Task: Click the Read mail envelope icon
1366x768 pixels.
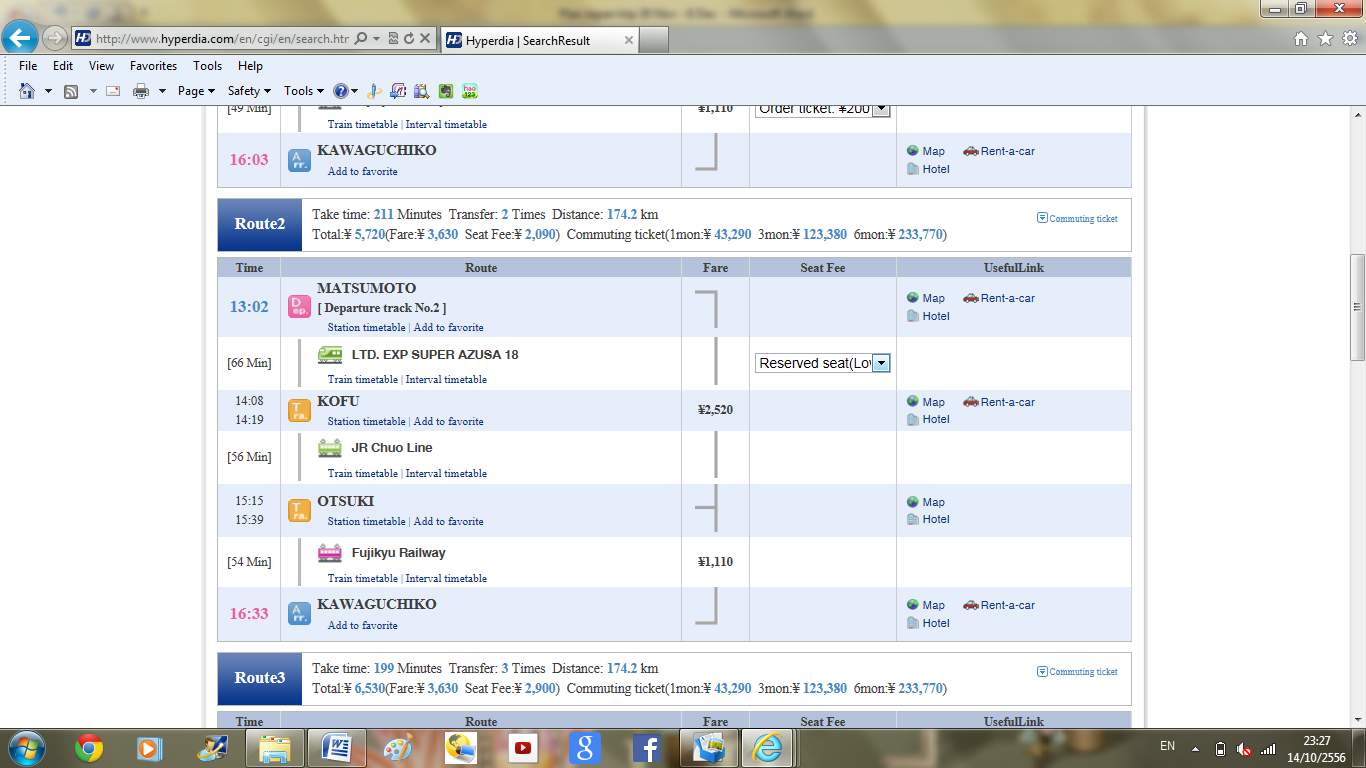Action: [113, 91]
